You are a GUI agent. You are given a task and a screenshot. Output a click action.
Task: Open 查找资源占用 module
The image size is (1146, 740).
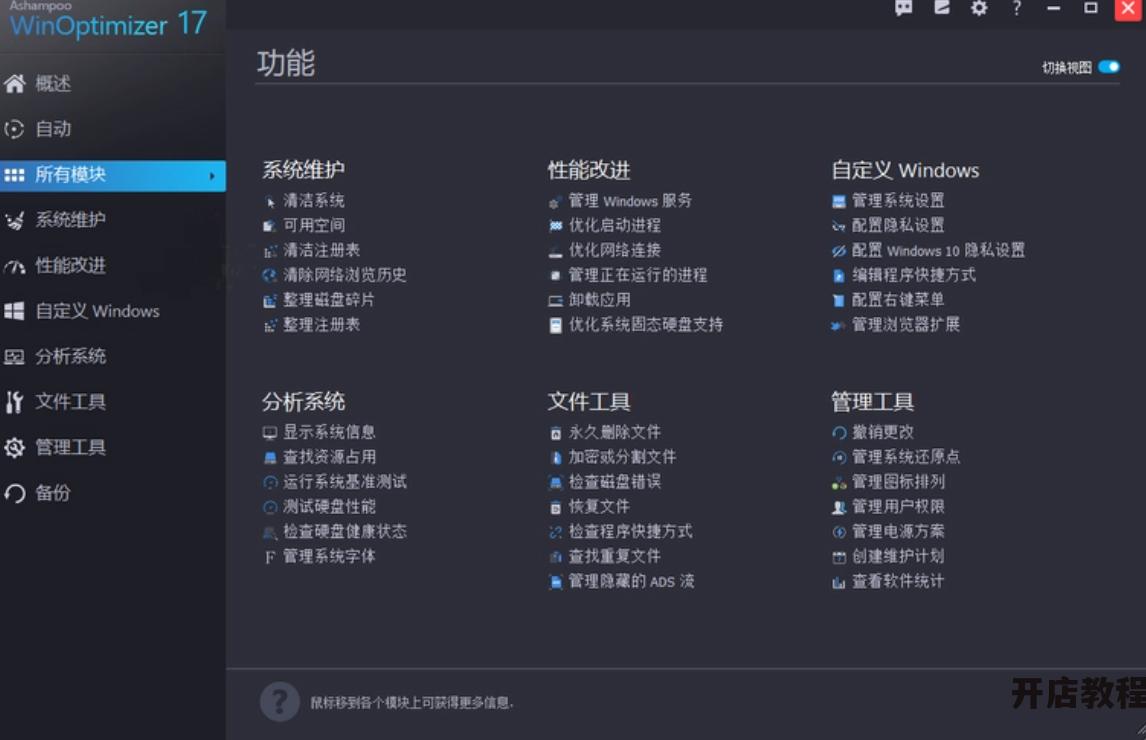(330, 457)
